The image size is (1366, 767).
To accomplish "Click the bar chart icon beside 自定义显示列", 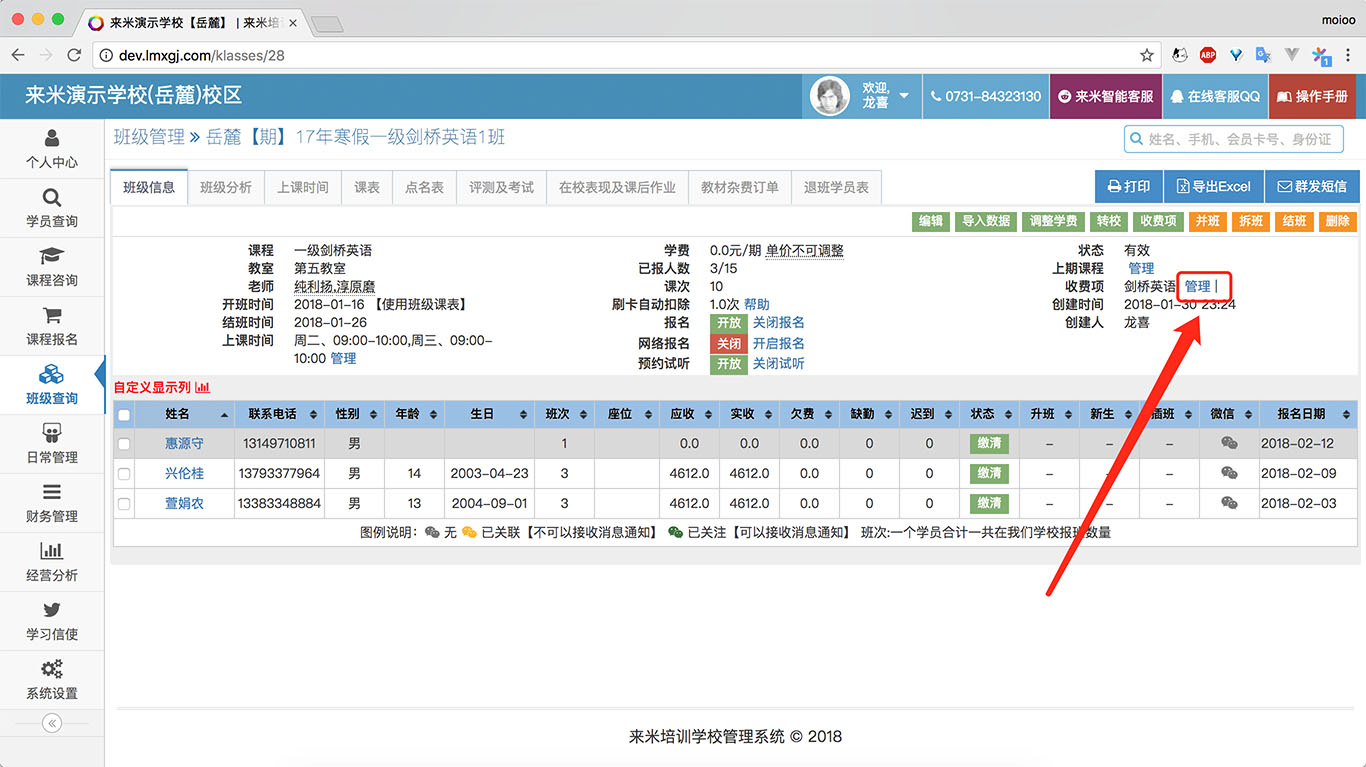I will 202,387.
